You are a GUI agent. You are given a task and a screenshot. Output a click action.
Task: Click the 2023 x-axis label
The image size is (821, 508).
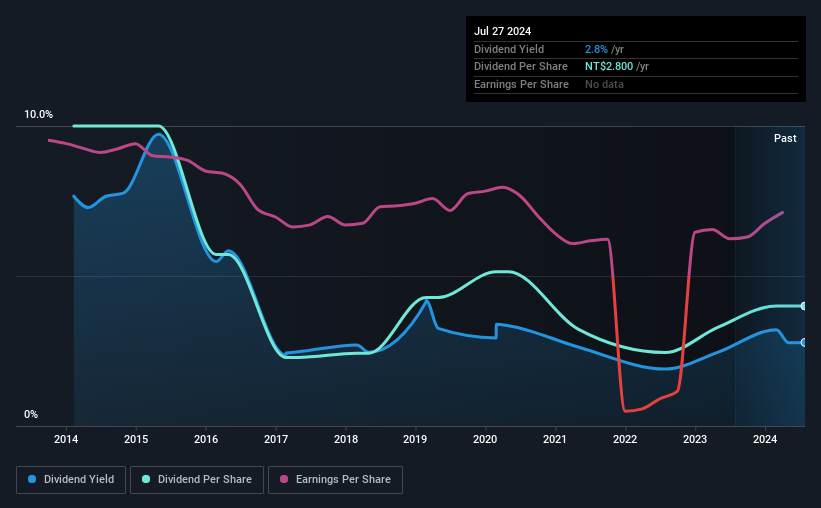695,439
